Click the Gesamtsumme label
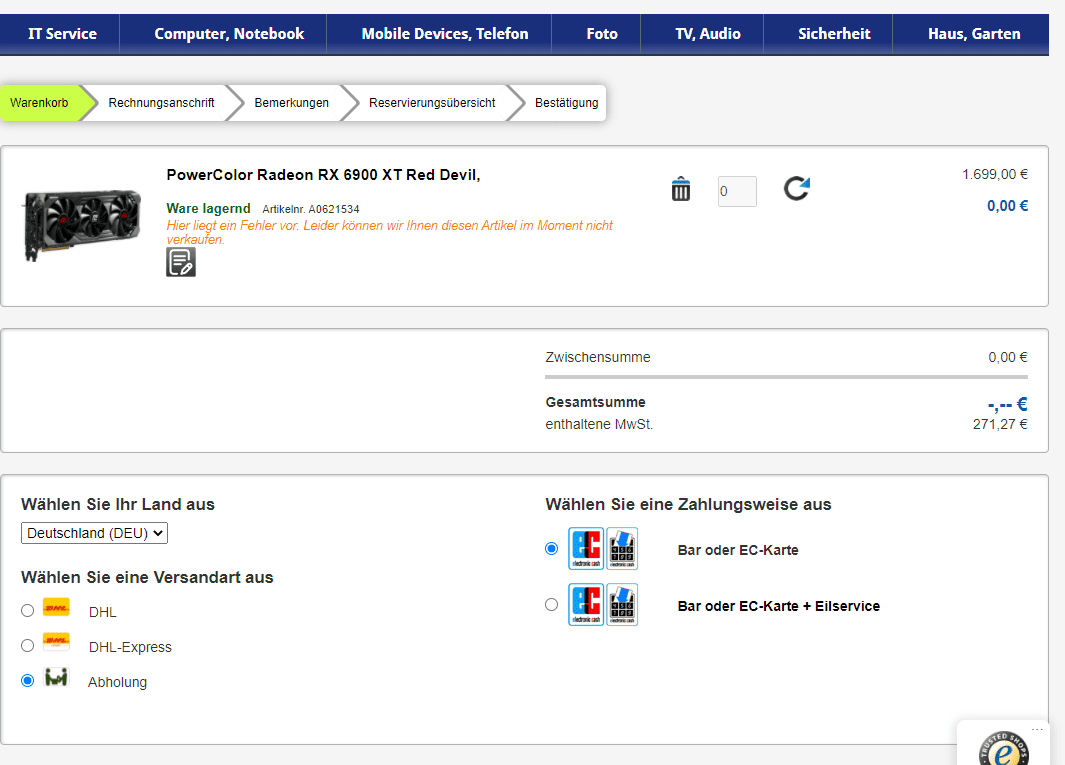This screenshot has height=765, width=1065. pyautogui.click(x=596, y=402)
